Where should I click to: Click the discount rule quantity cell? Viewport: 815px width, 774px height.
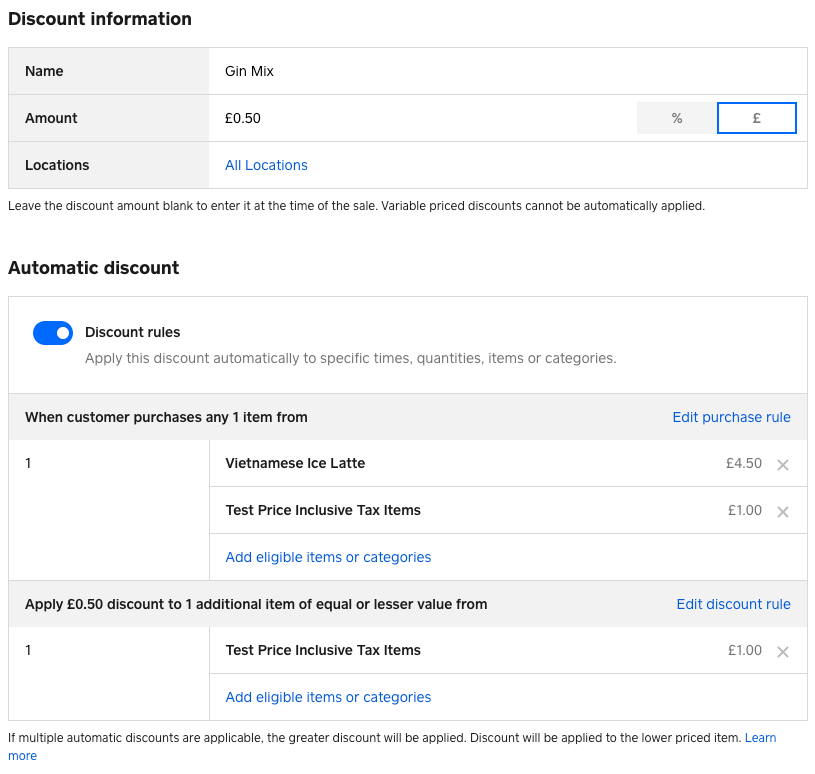(108, 673)
